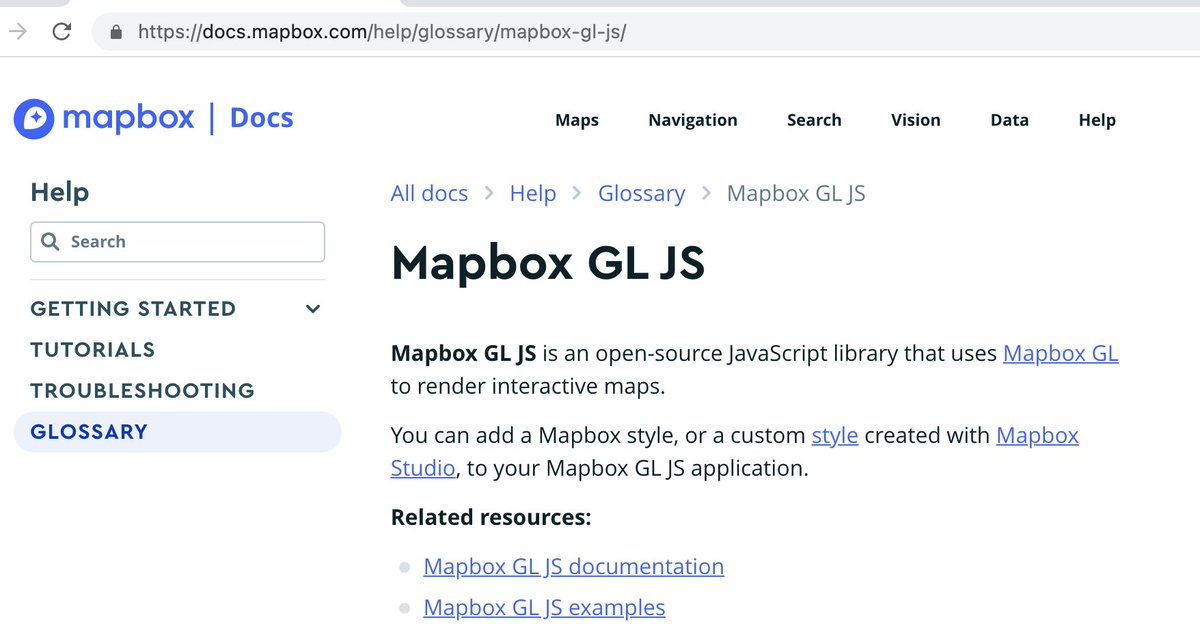Click the browser forward arrow
Viewport: 1200px width, 637px height.
(x=17, y=31)
